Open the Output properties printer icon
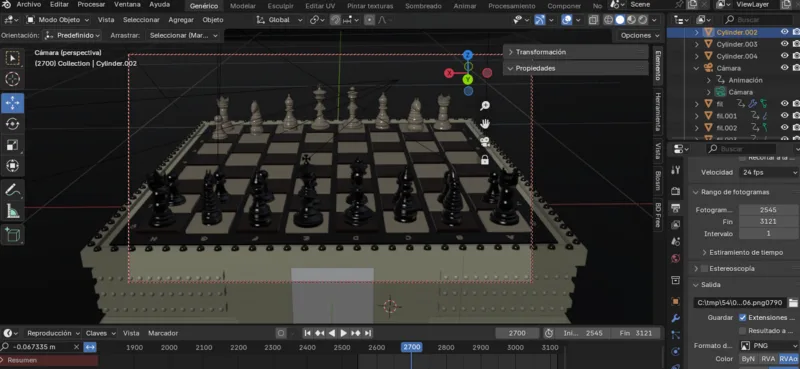Screen dimensions: 800x369 pyautogui.click(x=676, y=208)
